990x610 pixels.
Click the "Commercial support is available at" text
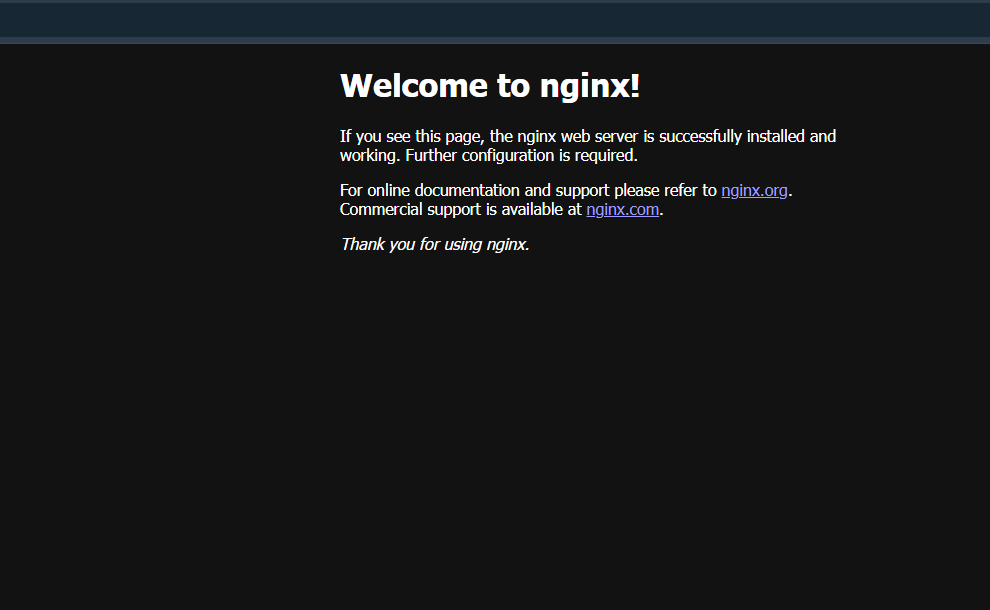tap(460, 209)
